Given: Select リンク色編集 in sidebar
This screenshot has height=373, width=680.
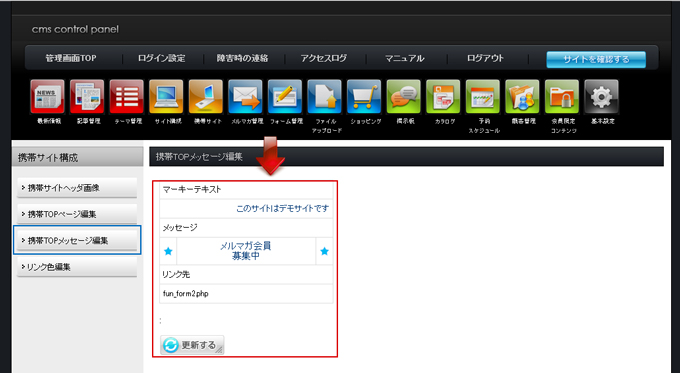Looking at the screenshot, I should pyautogui.click(x=77, y=267).
